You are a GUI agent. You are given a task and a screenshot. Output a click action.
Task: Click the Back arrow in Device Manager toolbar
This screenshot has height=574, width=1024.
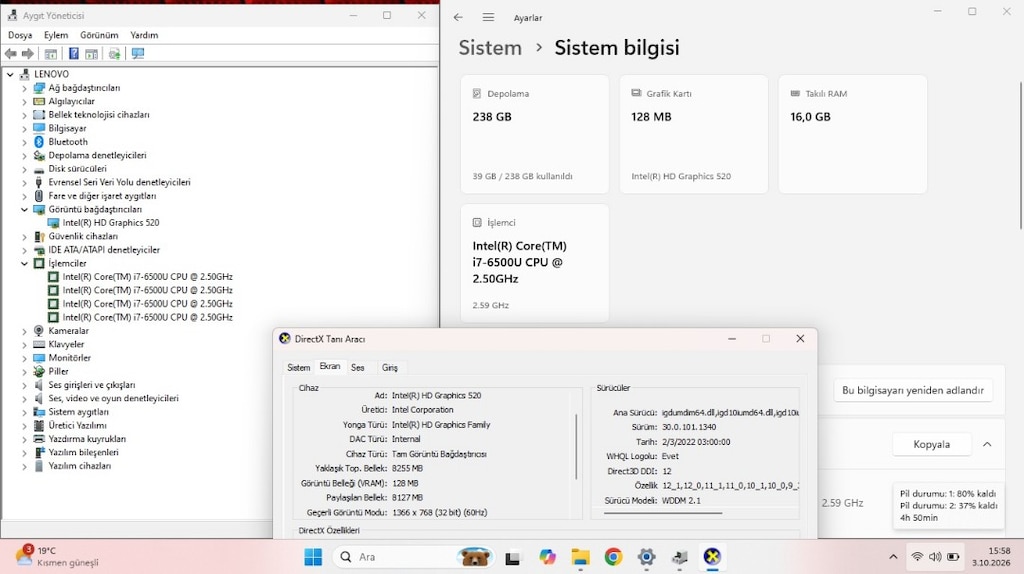point(10,54)
